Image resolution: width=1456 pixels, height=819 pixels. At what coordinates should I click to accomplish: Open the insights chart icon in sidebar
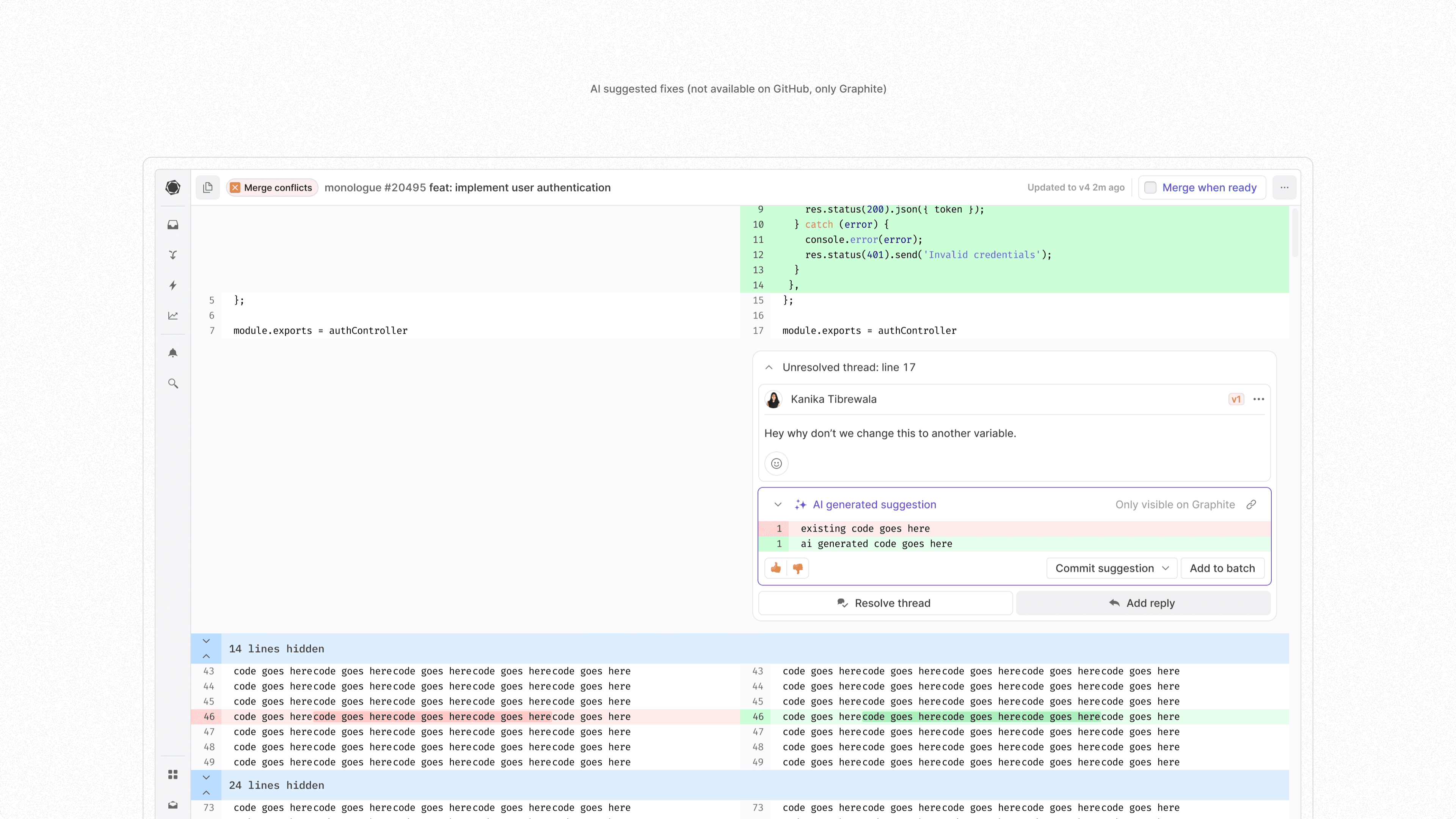click(173, 315)
